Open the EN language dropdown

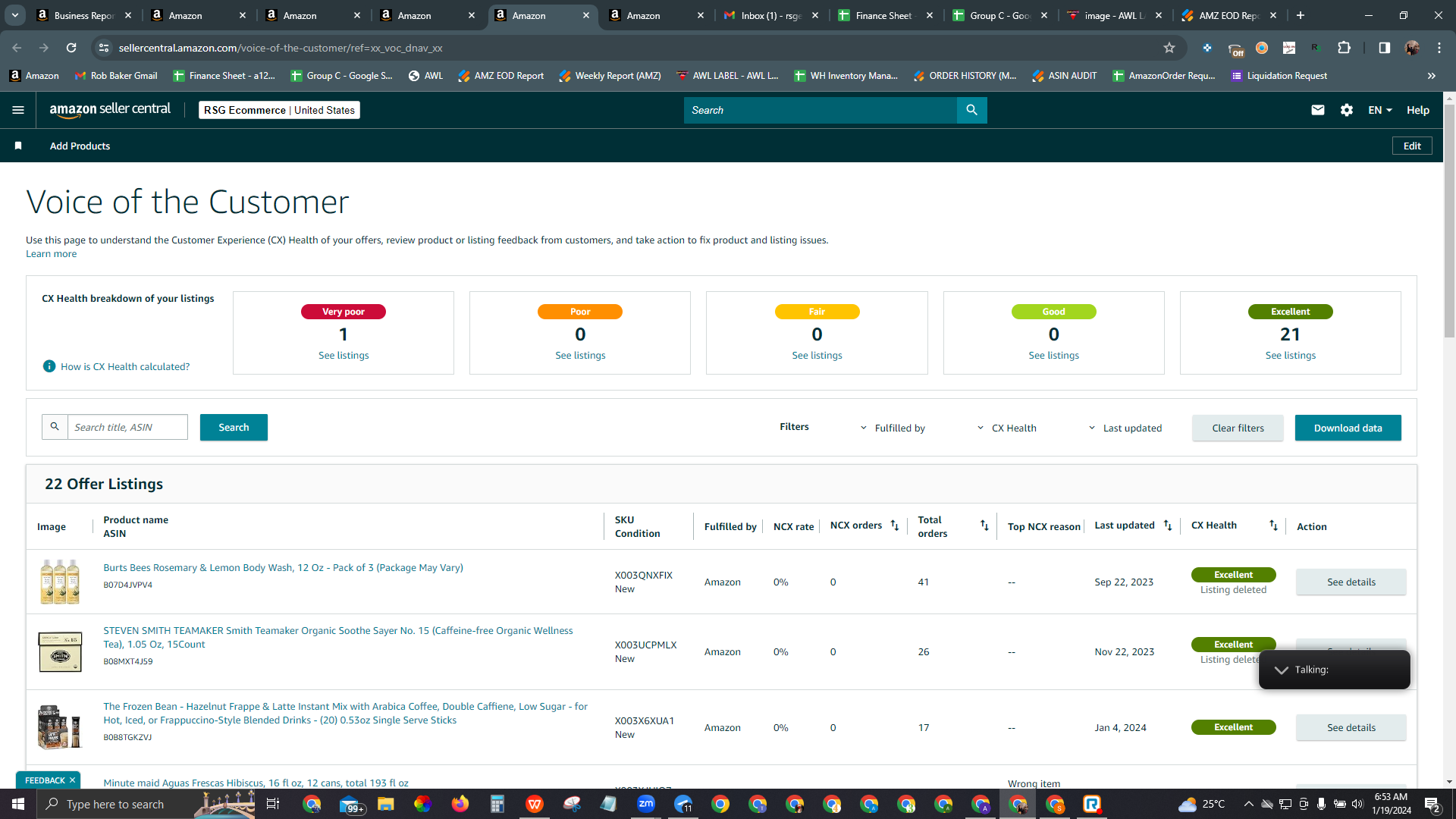[1380, 110]
